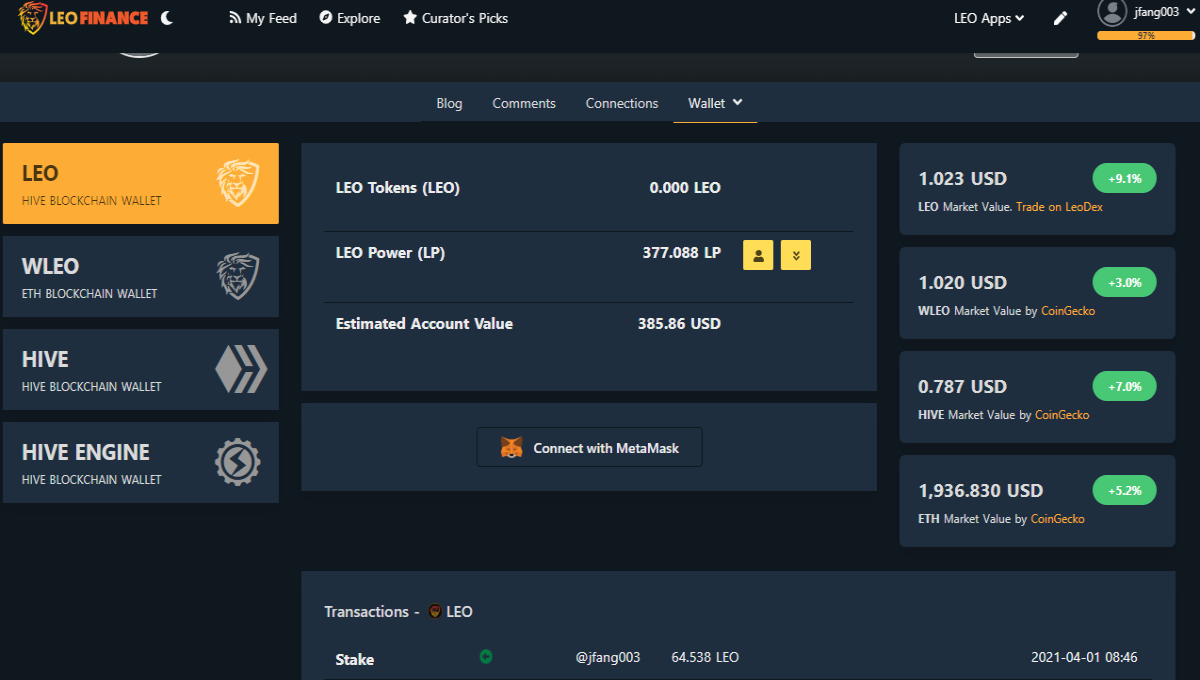The height and width of the screenshot is (680, 1200).
Task: Click the 2021-04-01 08:46 timestamp
Action: pyautogui.click(x=1084, y=657)
